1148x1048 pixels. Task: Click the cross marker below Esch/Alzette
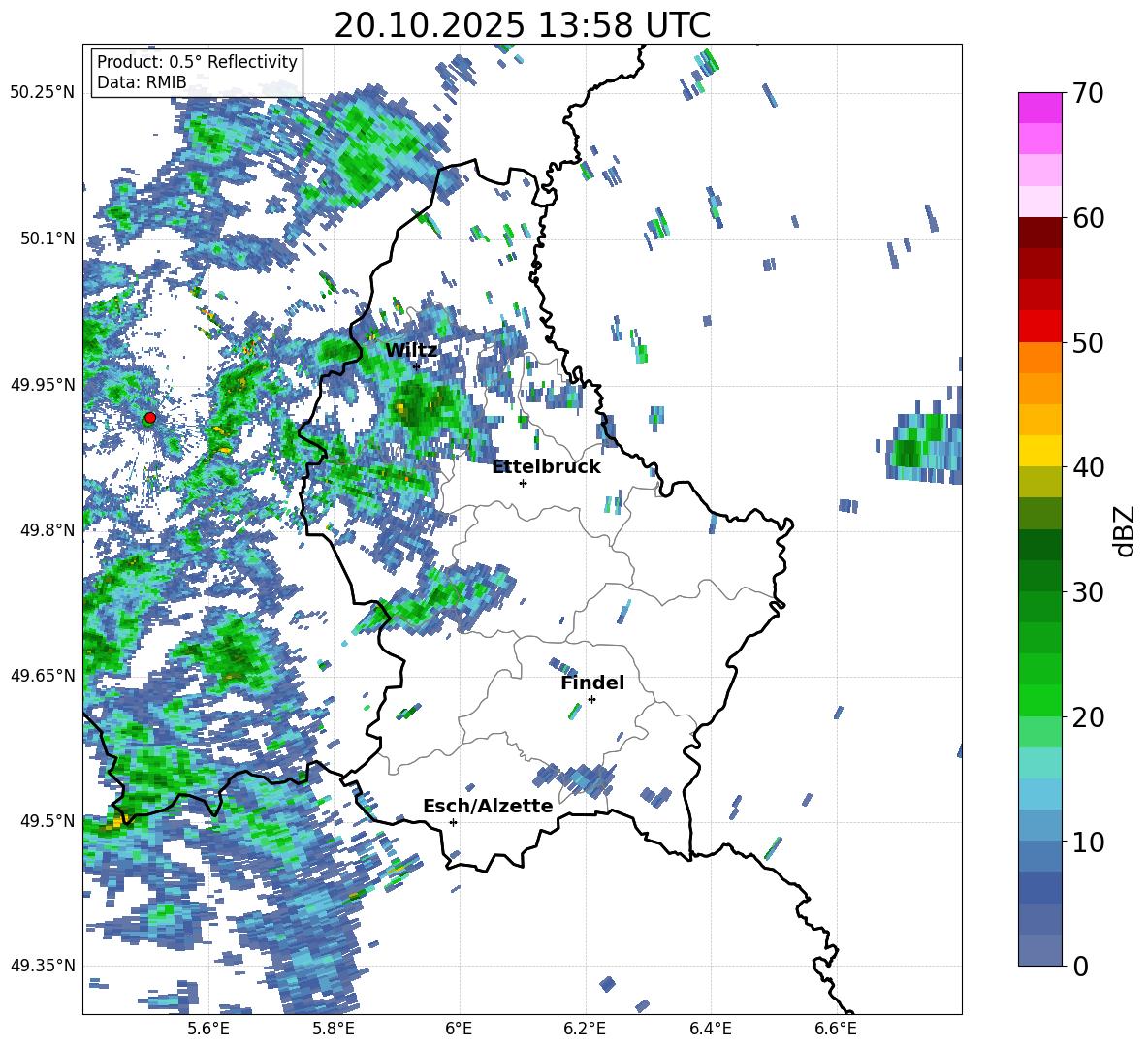pos(453,822)
